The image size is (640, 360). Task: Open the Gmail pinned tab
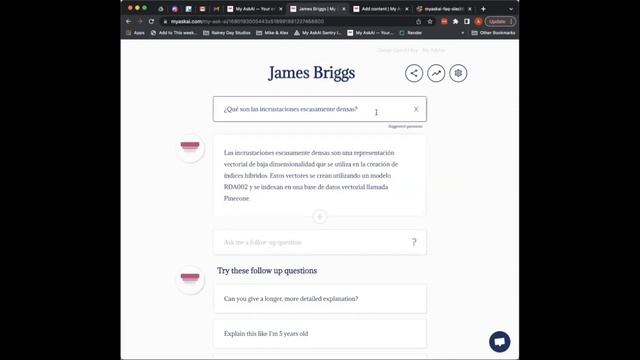tap(216, 9)
